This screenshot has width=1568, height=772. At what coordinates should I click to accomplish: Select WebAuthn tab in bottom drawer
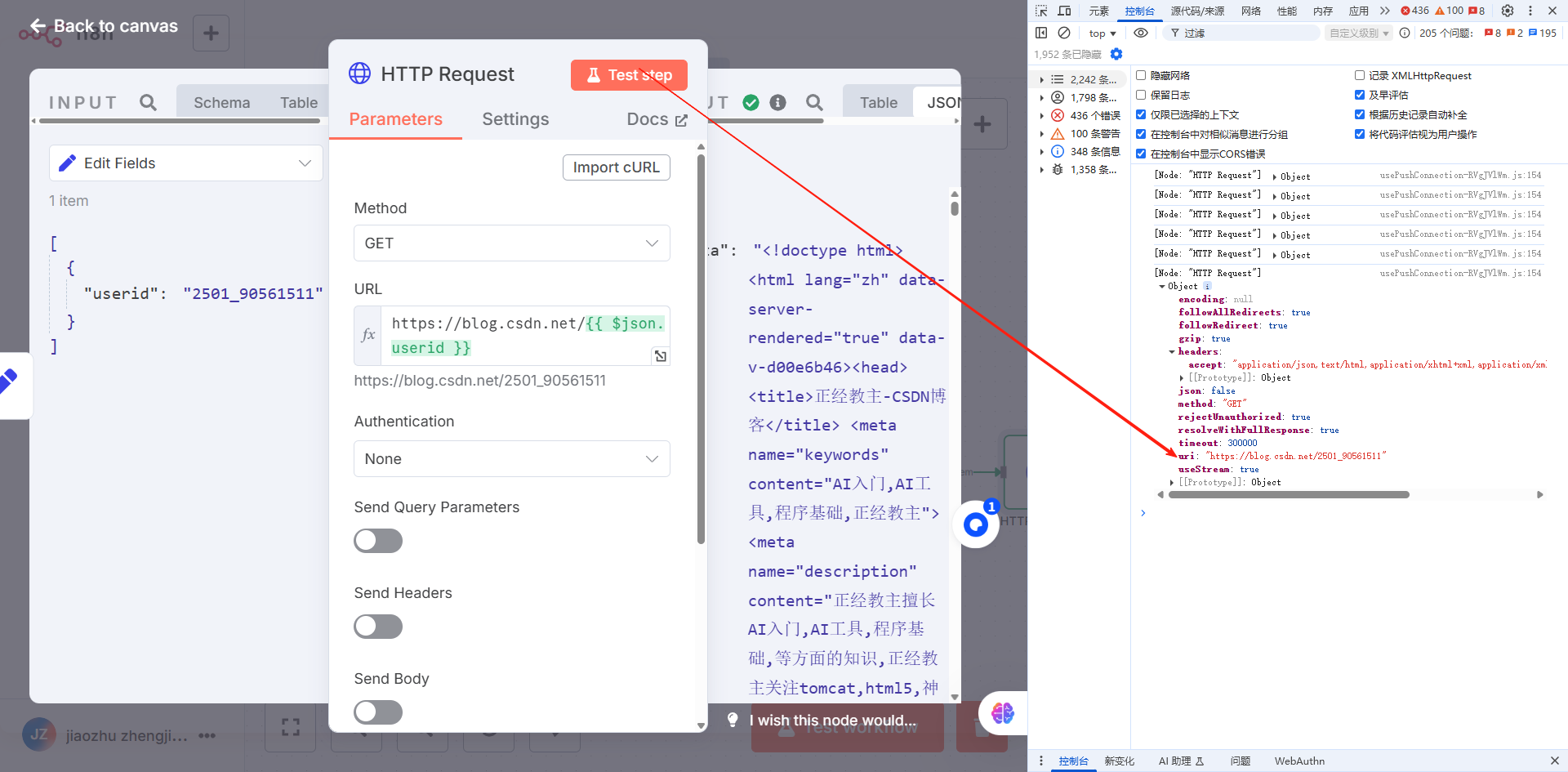pos(1299,761)
